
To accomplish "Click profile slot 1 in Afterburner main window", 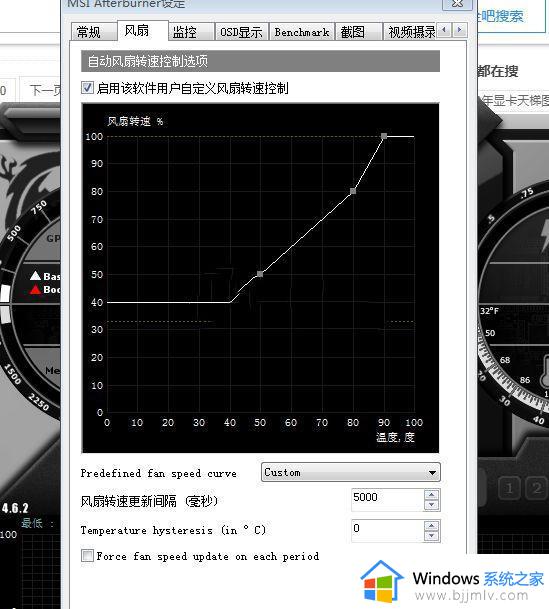I will [509, 488].
